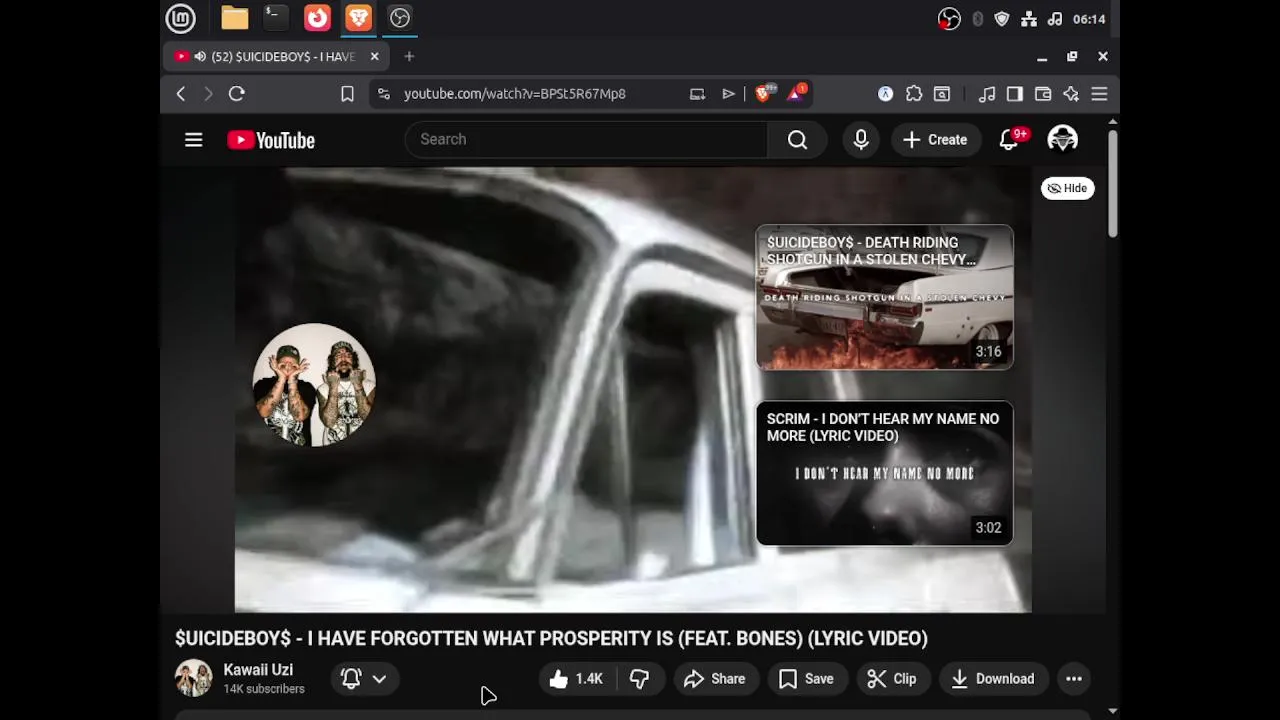The image size is (1280, 720).
Task: Search with your voice microphone button
Action: pyautogui.click(x=861, y=140)
